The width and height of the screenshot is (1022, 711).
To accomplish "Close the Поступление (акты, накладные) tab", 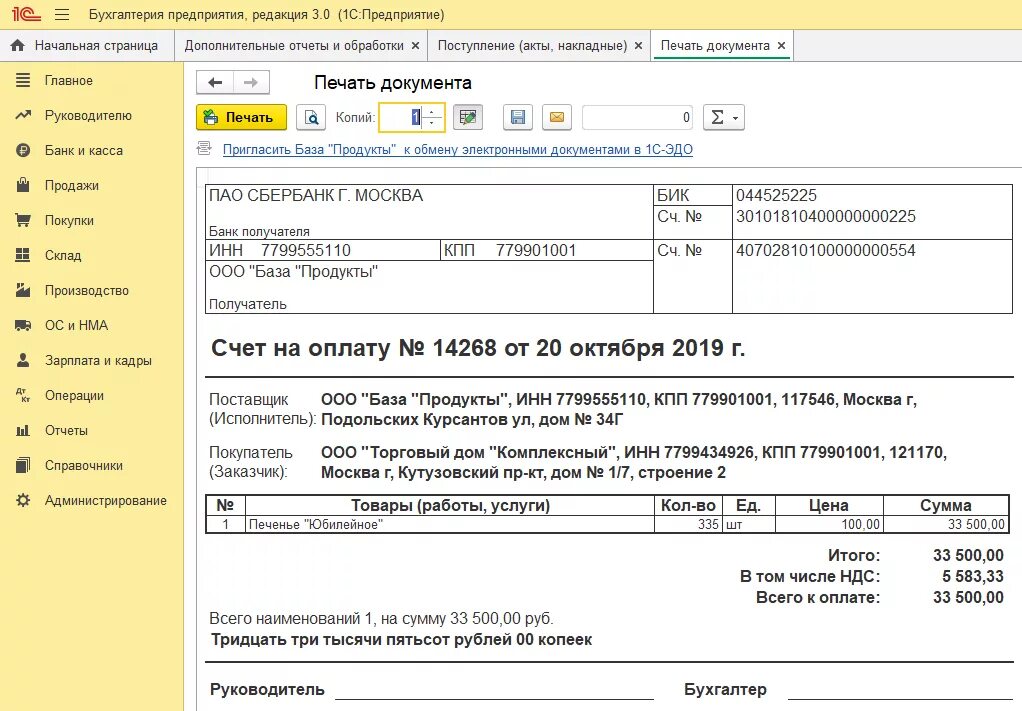I will [x=639, y=46].
